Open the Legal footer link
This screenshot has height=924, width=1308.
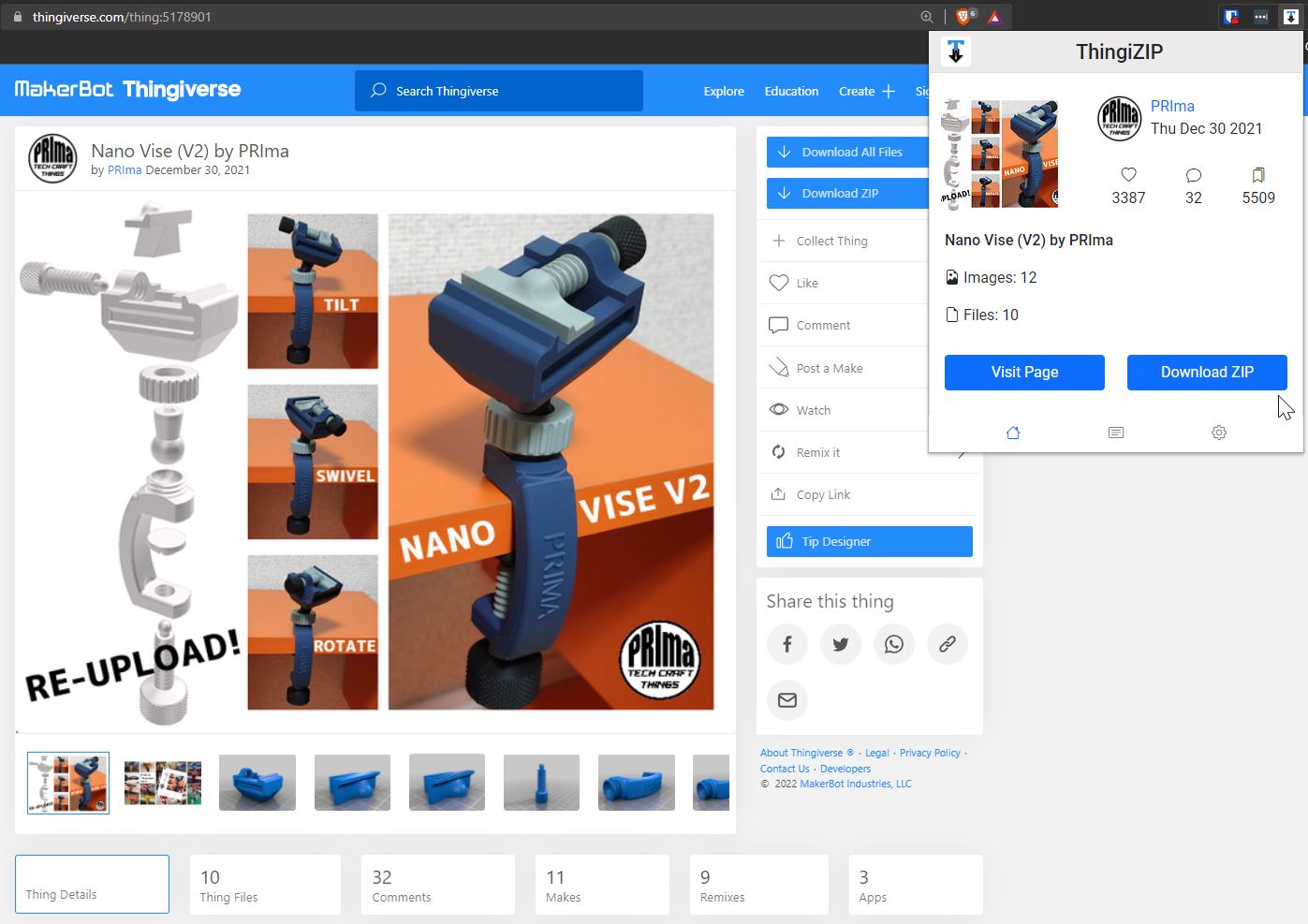pyautogui.click(x=877, y=753)
